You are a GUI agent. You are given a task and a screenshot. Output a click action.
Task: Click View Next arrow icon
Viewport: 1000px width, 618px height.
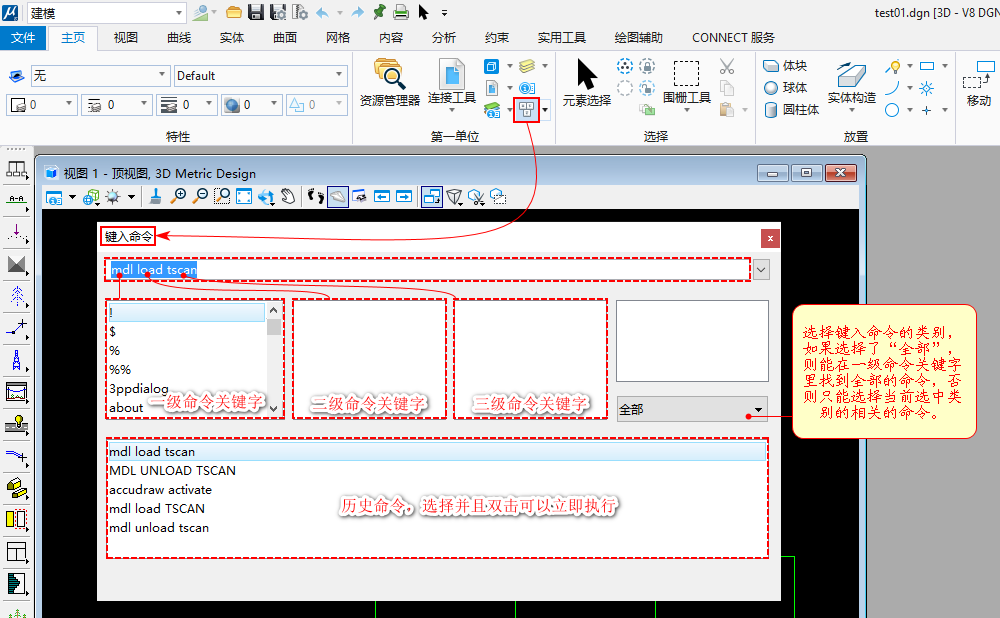(x=404, y=196)
